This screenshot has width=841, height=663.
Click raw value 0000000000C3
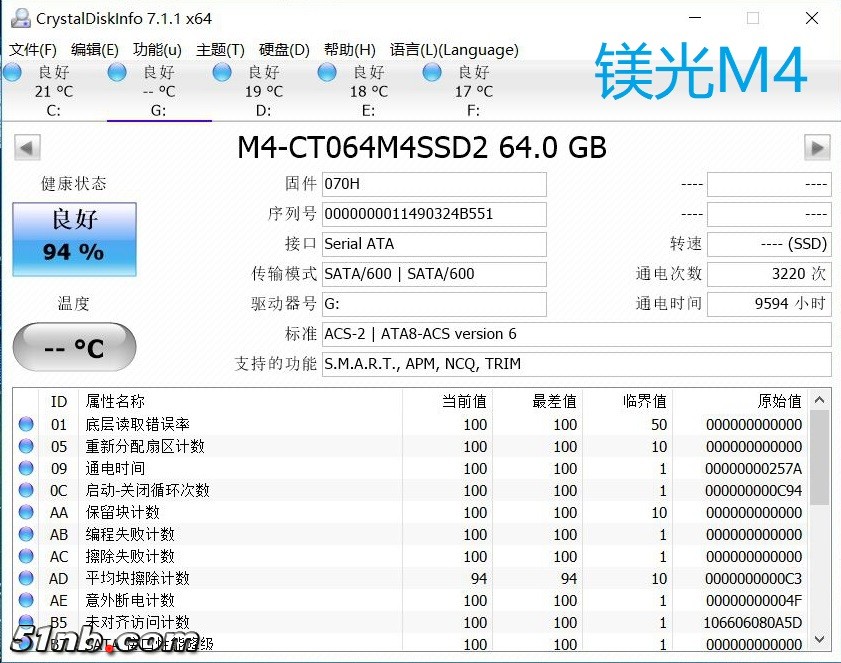point(754,579)
